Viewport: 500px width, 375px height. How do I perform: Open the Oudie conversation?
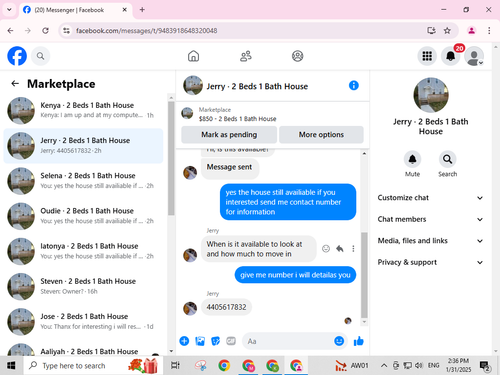click(83, 216)
